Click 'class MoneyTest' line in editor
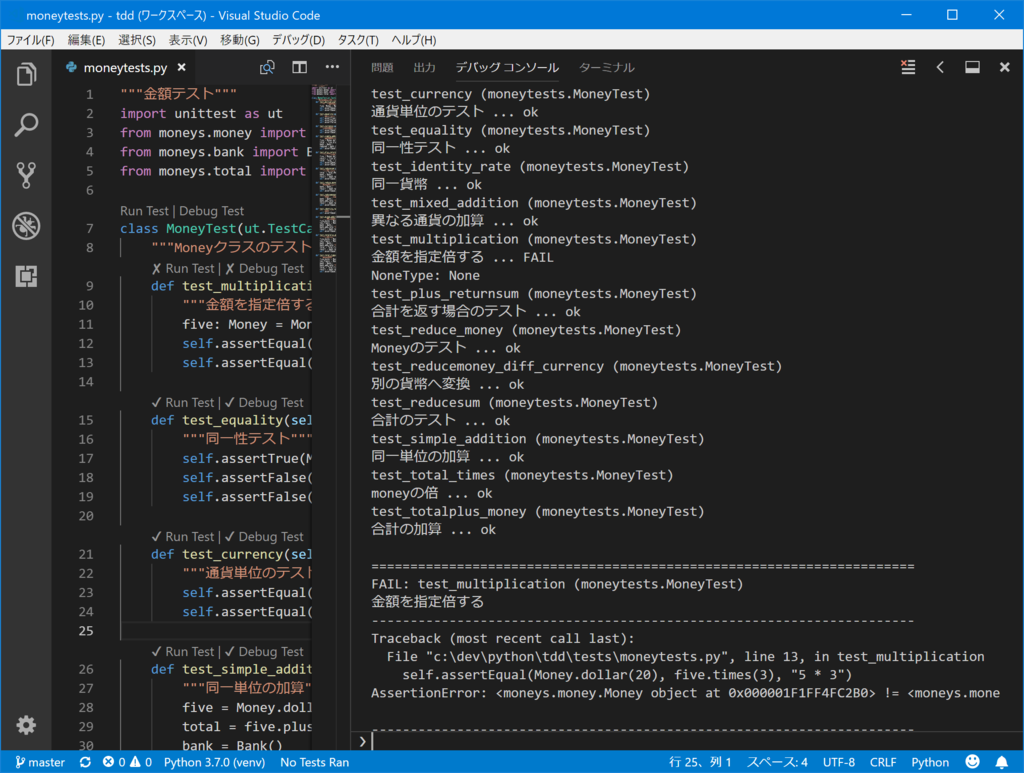Viewport: 1024px width, 773px height. tap(216, 229)
